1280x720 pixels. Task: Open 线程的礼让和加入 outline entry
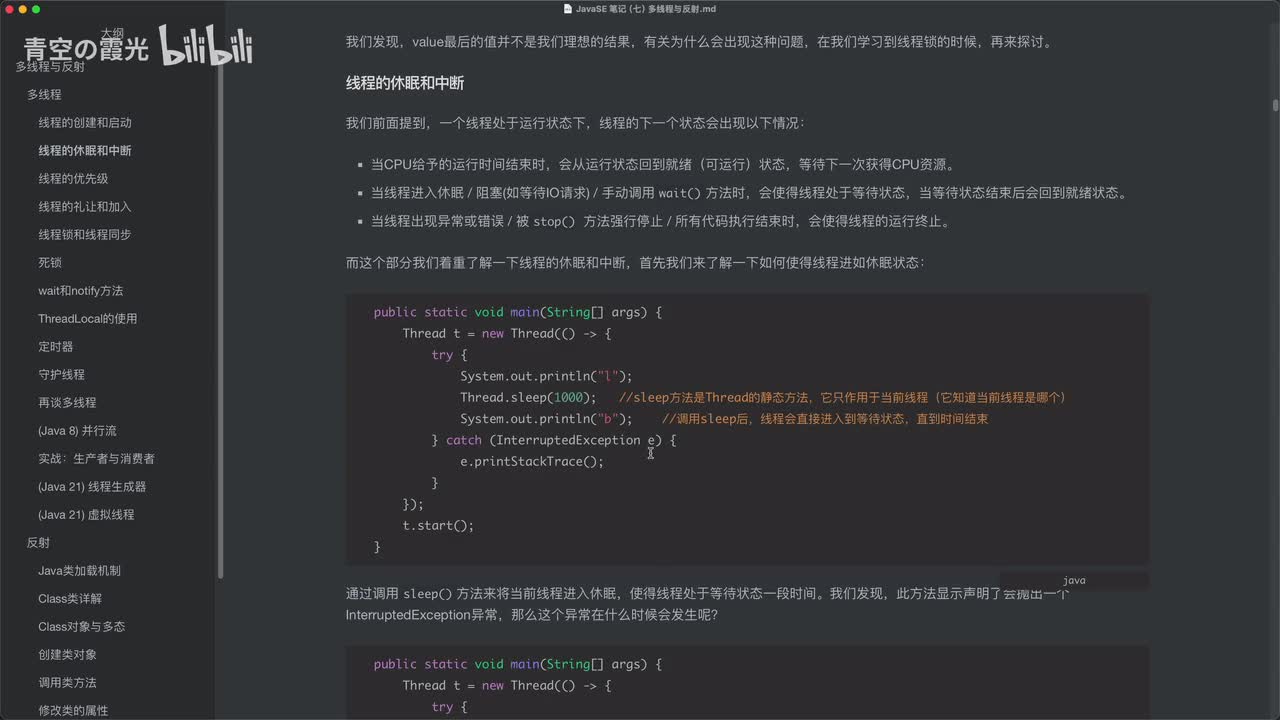point(85,206)
